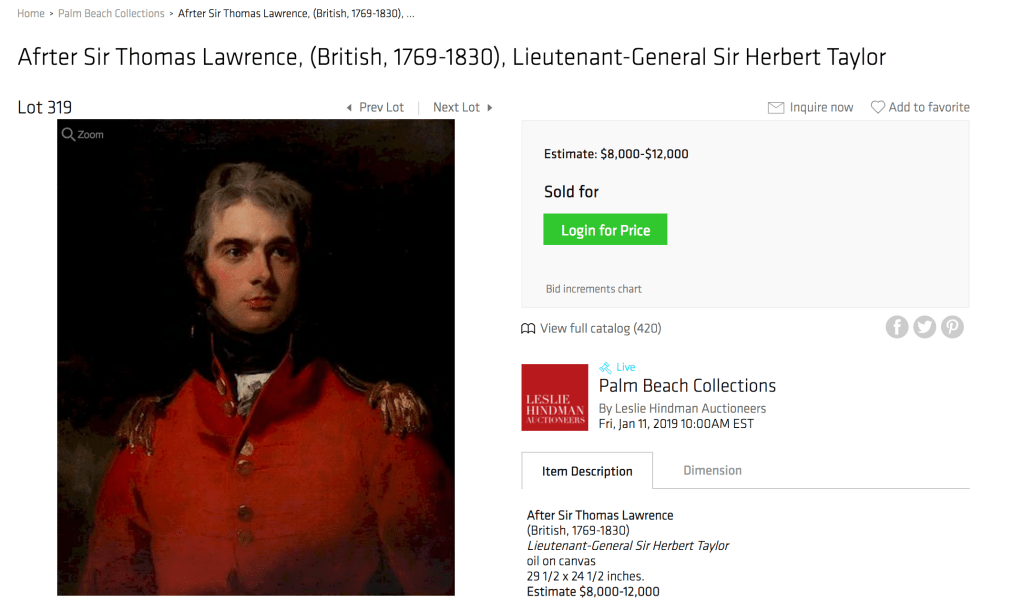The width and height of the screenshot is (1023, 611).
Task: Click the portrait painting image
Action: click(x=256, y=357)
